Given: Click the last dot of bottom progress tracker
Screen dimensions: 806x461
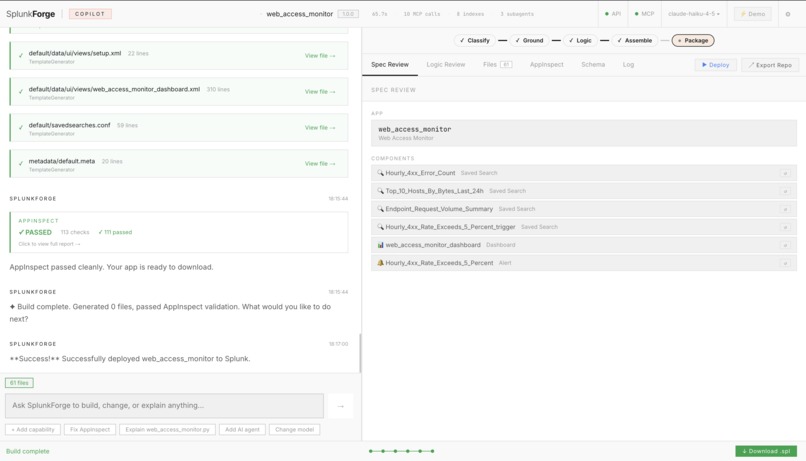Looking at the screenshot, I should pyautogui.click(x=432, y=451).
